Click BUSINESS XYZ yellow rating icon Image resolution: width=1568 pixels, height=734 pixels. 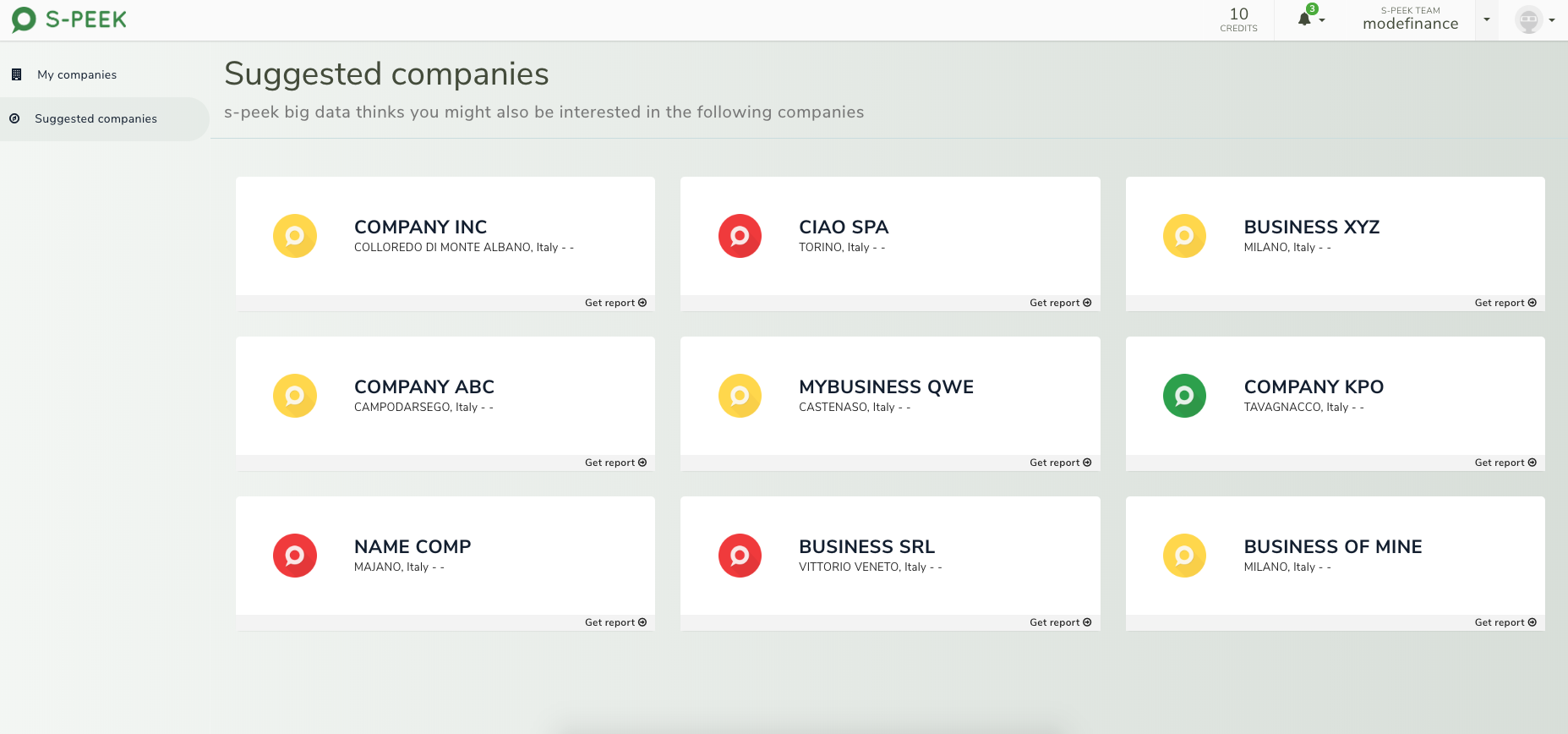click(x=1184, y=236)
